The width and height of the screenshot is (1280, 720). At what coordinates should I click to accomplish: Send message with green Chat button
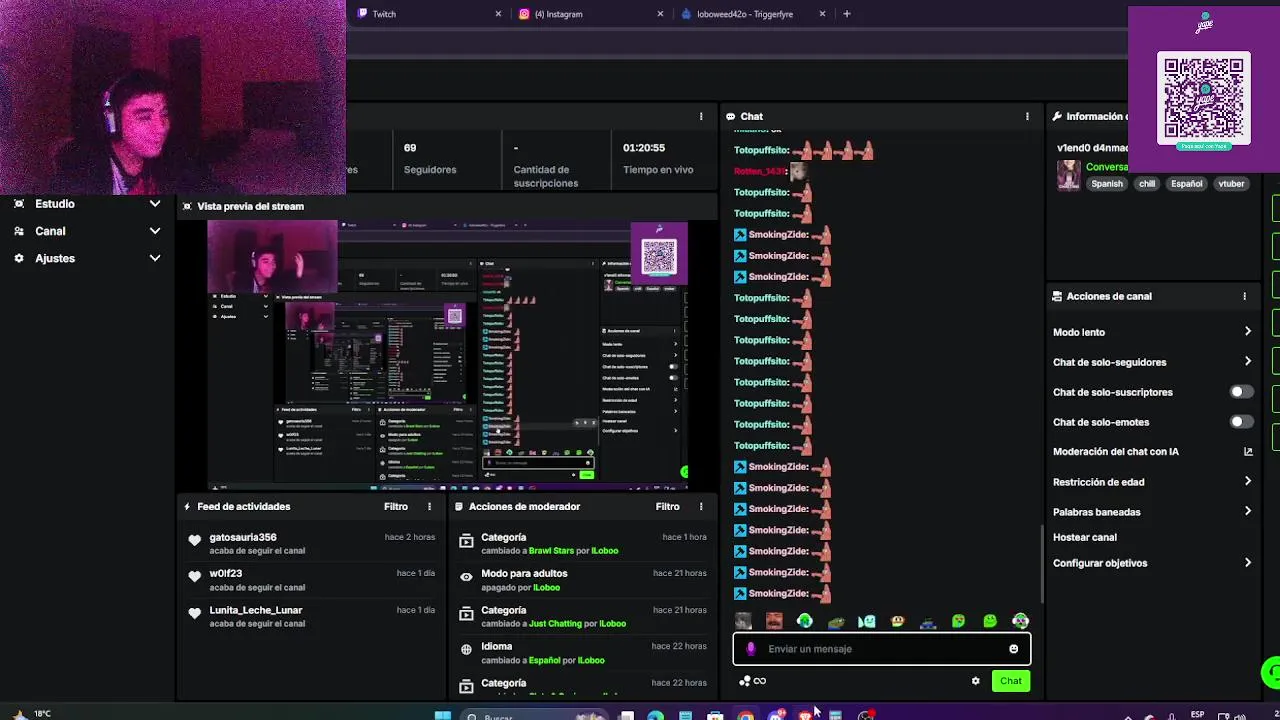tap(1011, 681)
